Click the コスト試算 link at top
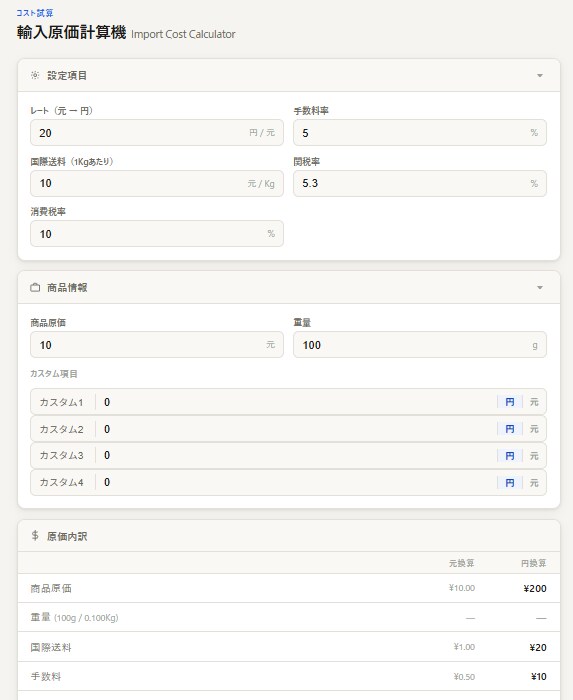 35,13
